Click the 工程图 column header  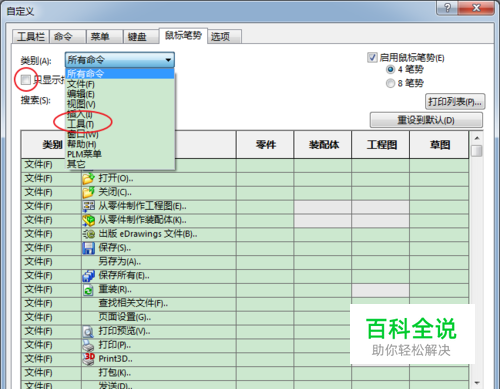381,145
